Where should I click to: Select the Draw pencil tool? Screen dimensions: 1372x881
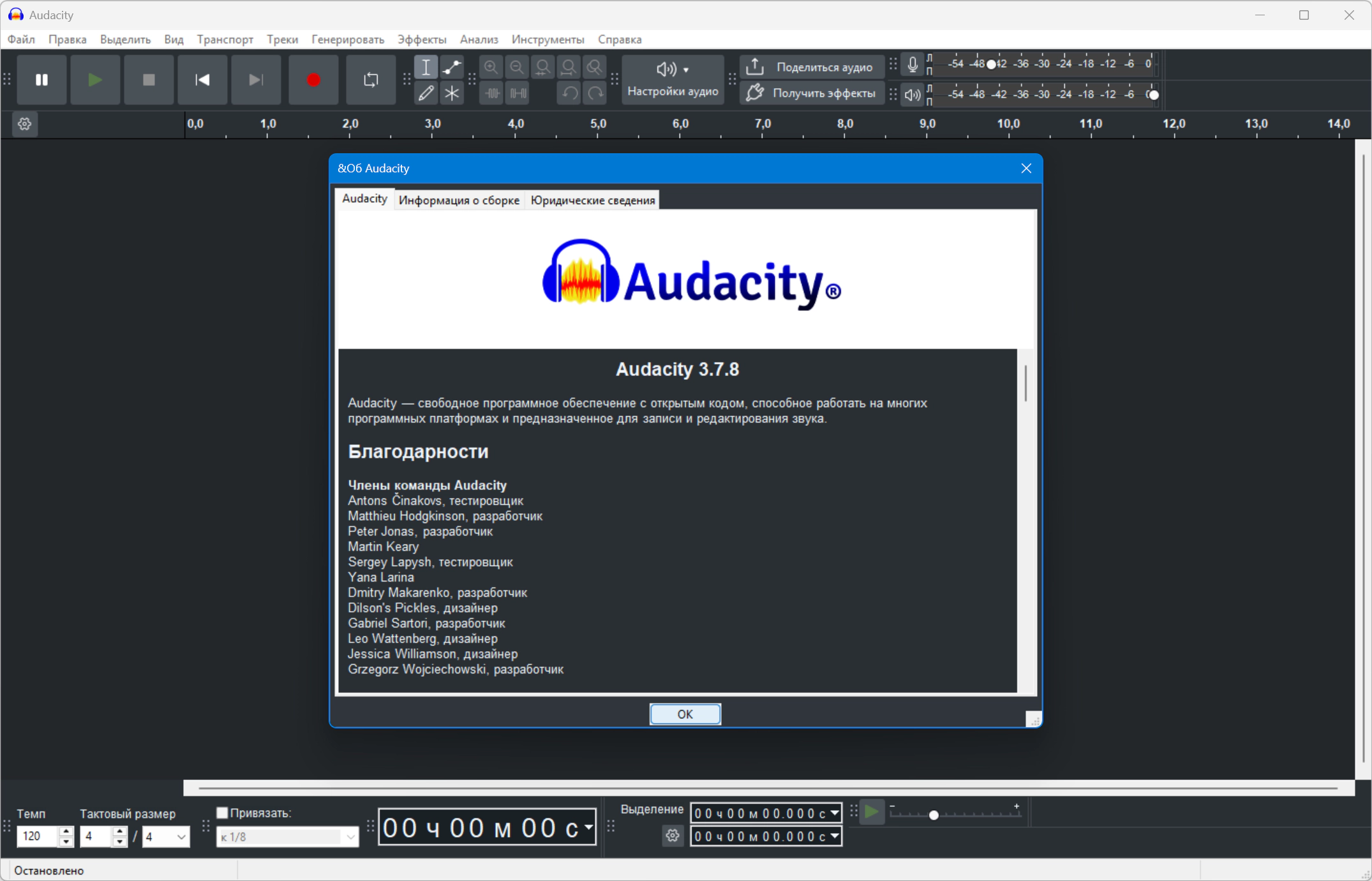[426, 93]
